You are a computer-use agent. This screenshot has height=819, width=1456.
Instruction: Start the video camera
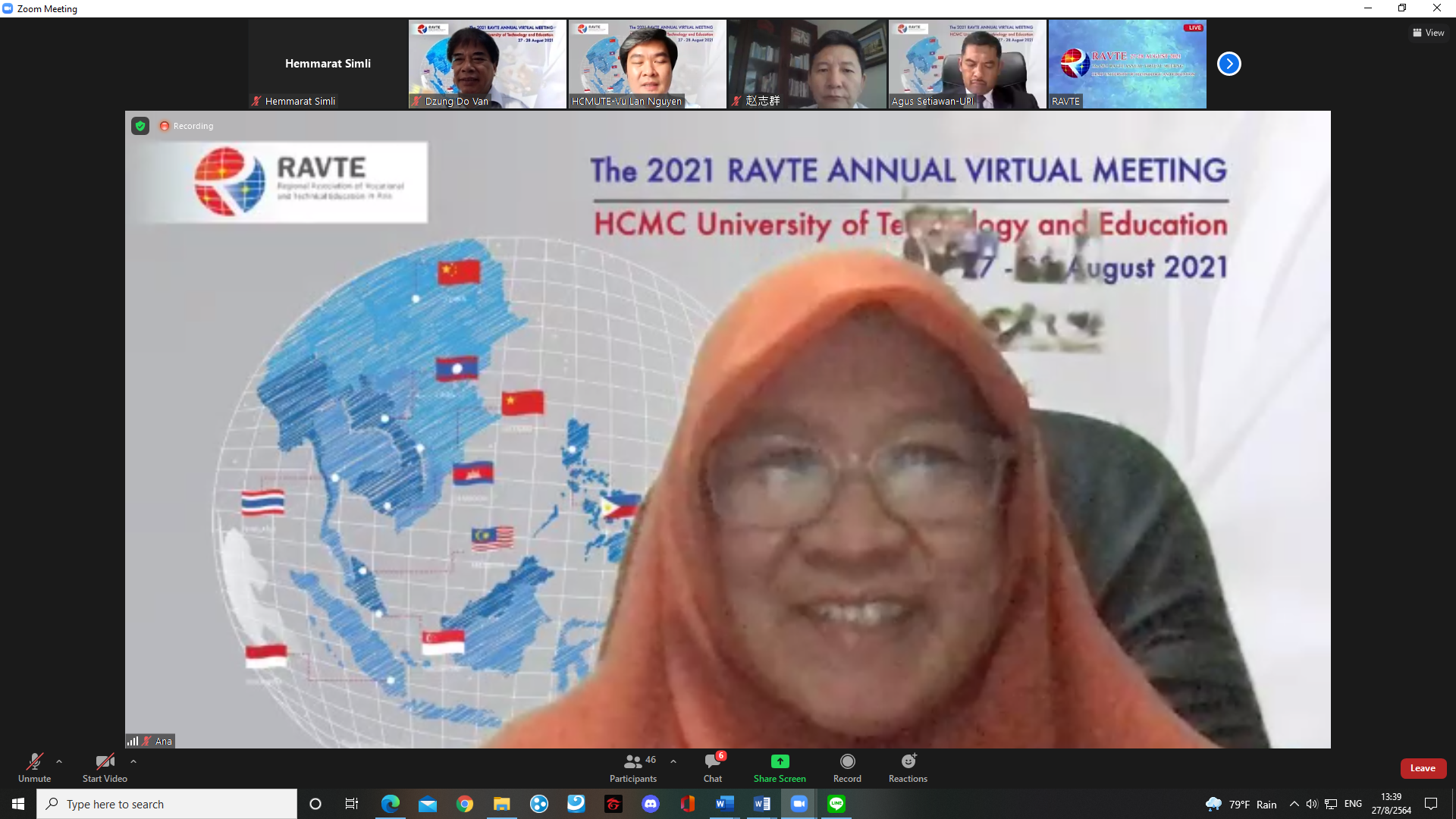[105, 767]
